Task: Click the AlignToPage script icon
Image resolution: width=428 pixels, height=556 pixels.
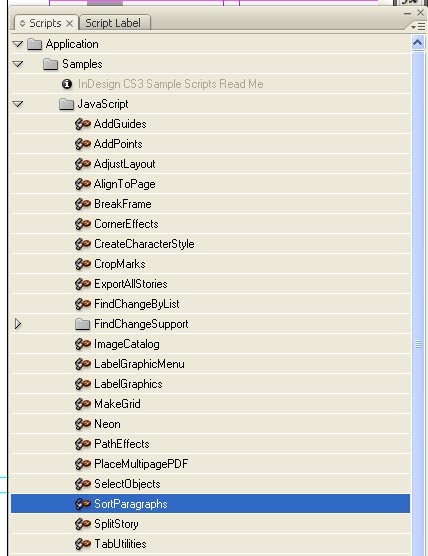Action: coord(83,184)
